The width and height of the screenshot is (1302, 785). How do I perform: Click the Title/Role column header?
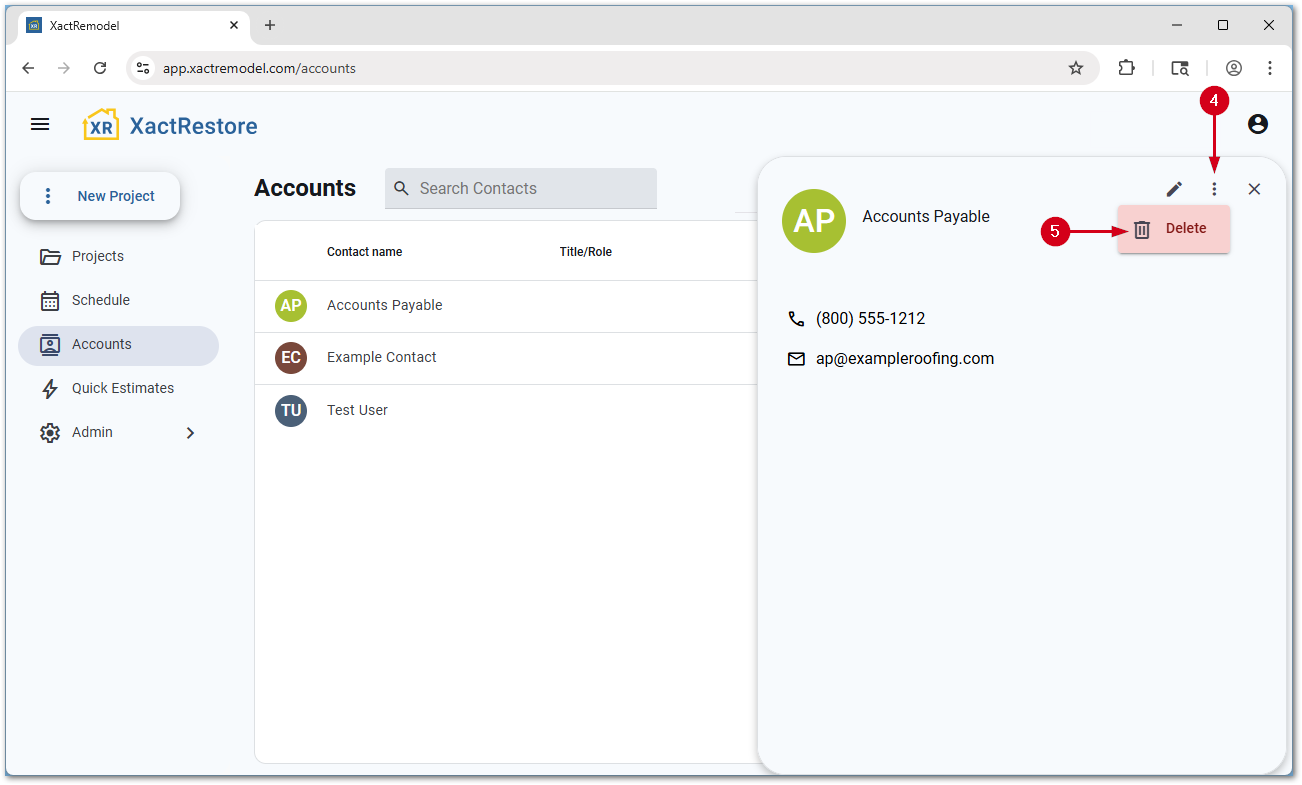click(586, 252)
